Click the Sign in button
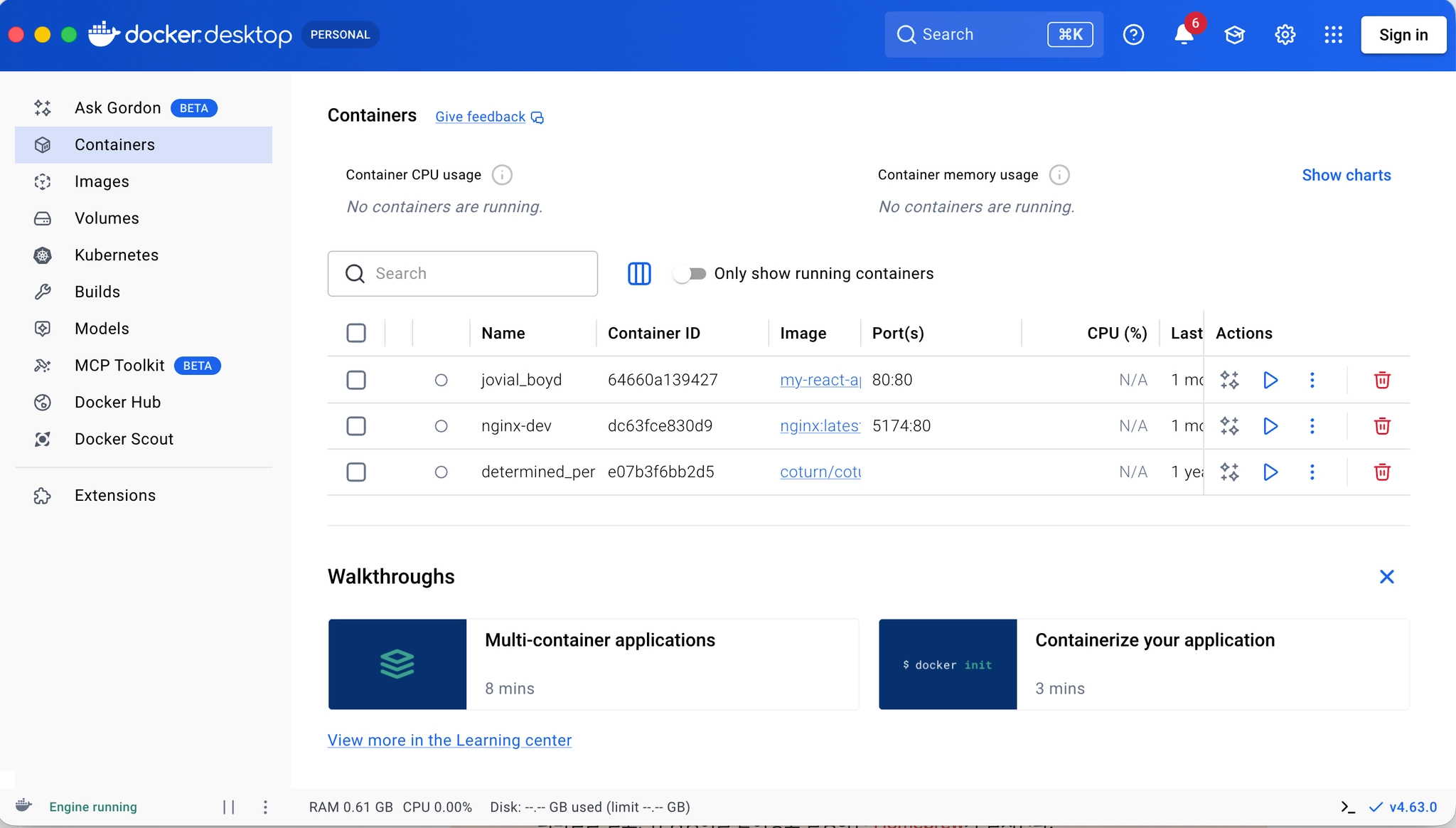Image resolution: width=1456 pixels, height=828 pixels. (x=1403, y=35)
